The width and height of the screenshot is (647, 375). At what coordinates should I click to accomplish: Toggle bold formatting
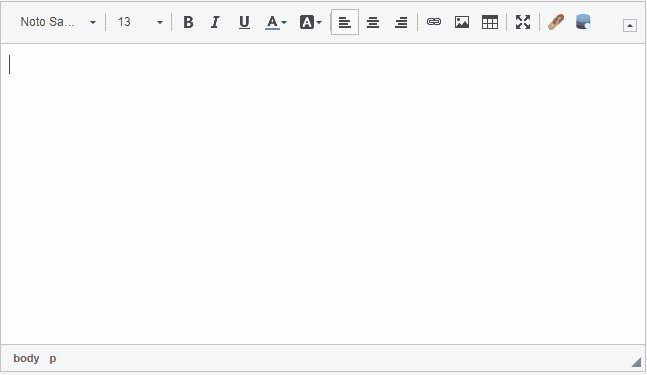point(188,22)
